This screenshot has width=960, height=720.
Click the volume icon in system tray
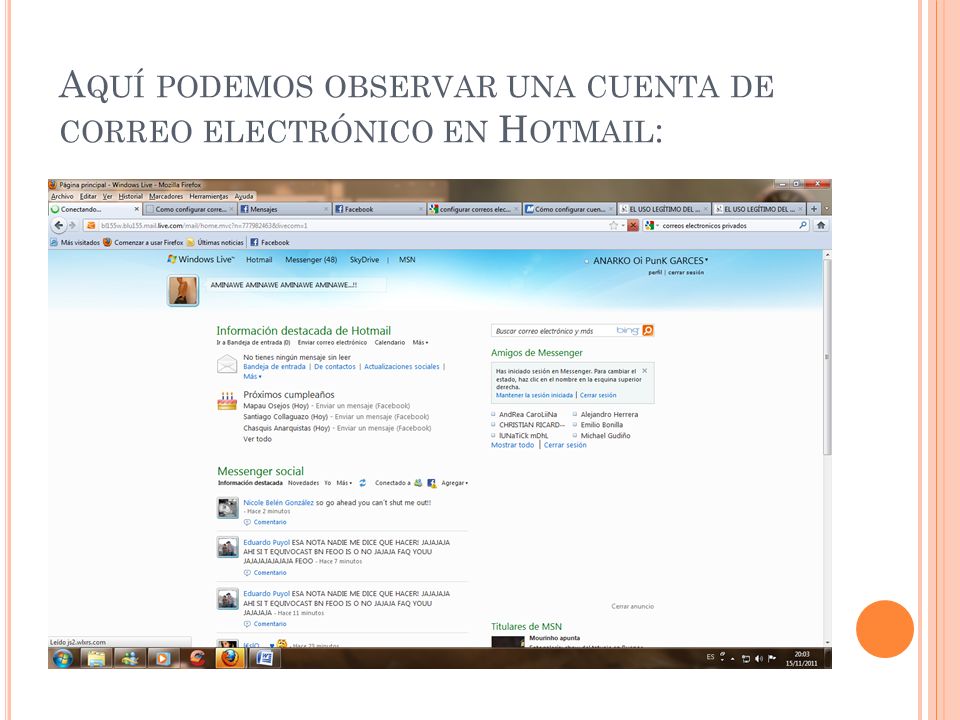coord(759,658)
